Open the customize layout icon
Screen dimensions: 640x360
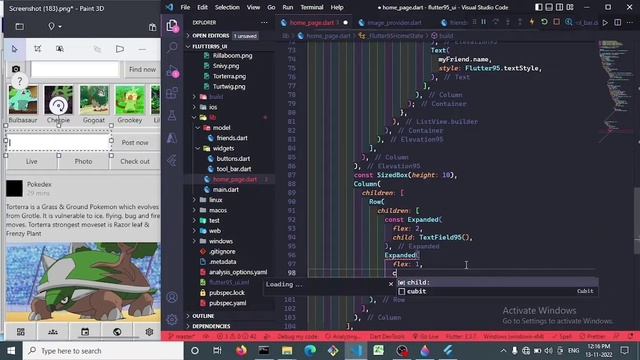coord(570,7)
